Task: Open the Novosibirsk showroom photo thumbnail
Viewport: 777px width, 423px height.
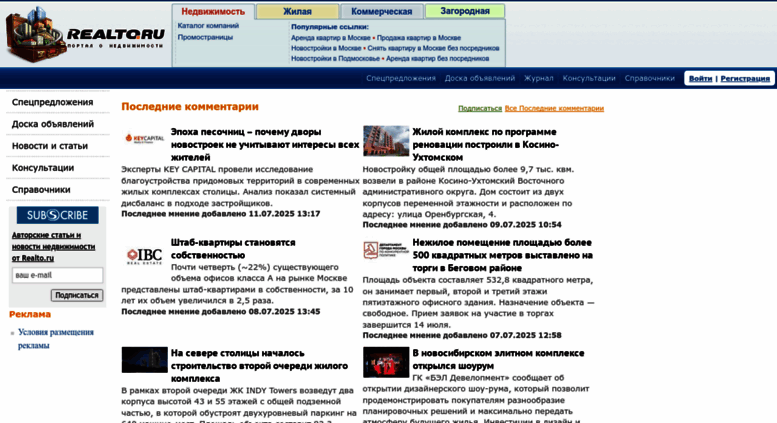Action: [386, 362]
